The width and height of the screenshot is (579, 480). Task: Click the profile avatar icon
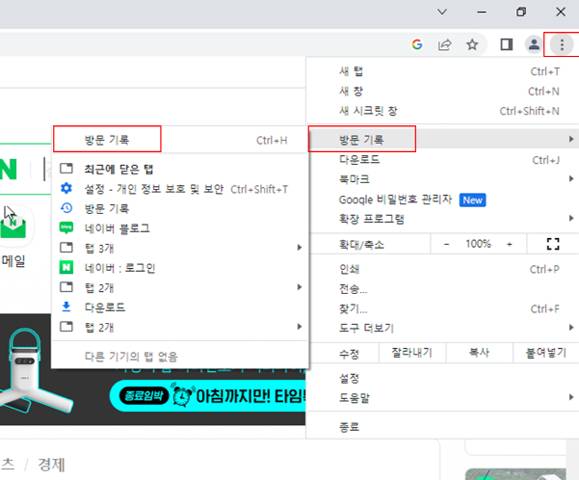pos(534,45)
